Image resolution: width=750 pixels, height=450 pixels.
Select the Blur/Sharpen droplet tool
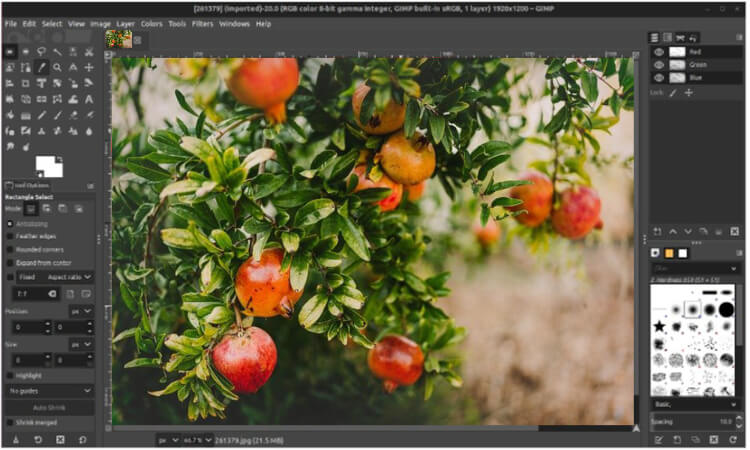click(x=89, y=131)
